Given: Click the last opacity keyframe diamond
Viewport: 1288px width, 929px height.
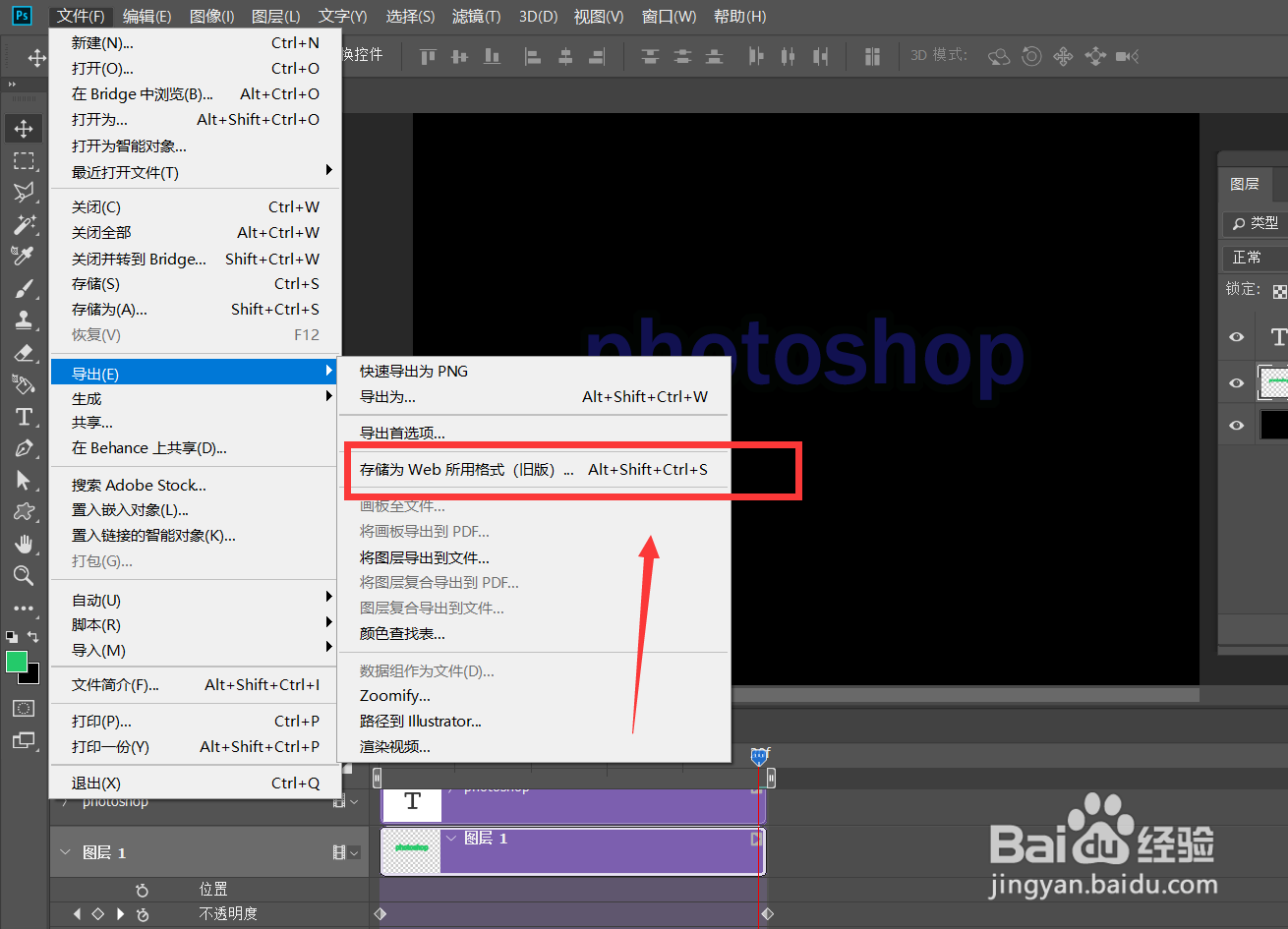Looking at the screenshot, I should [768, 914].
